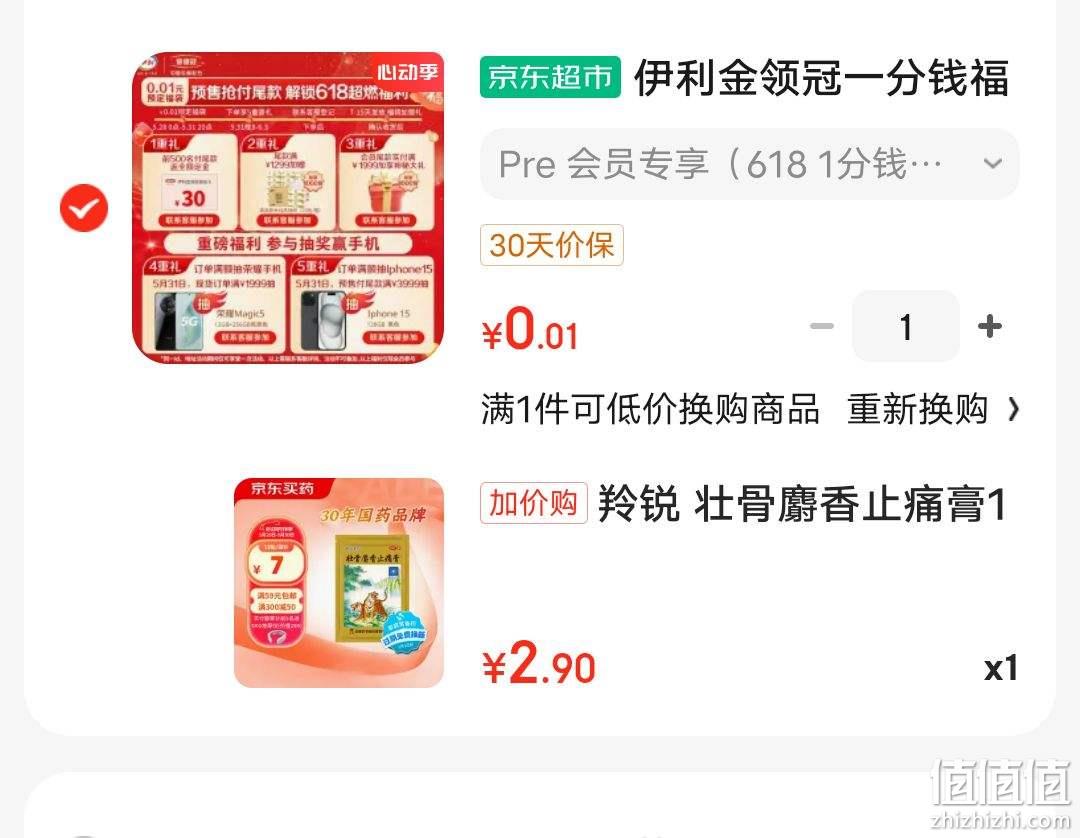Tap the 30天价保 tag
1080x838 pixels.
point(552,244)
